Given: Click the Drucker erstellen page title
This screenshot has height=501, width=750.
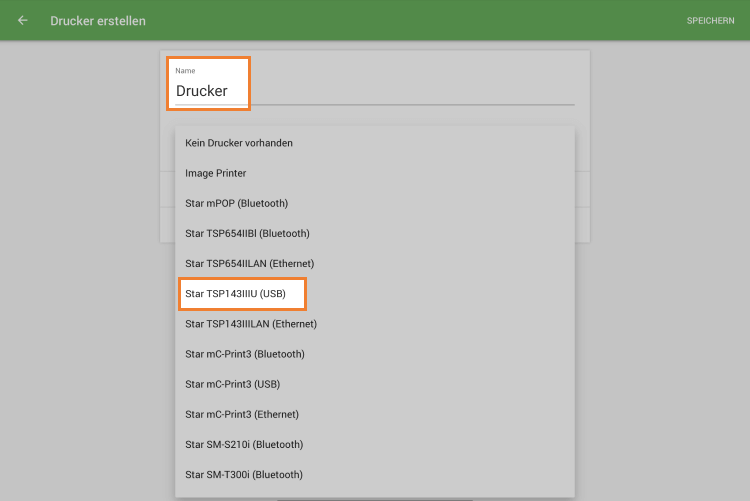Looking at the screenshot, I should pos(98,20).
